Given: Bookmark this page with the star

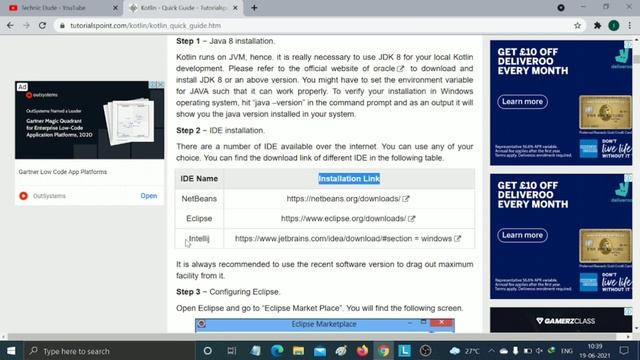Looking at the screenshot, I should pyautogui.click(x=577, y=25).
